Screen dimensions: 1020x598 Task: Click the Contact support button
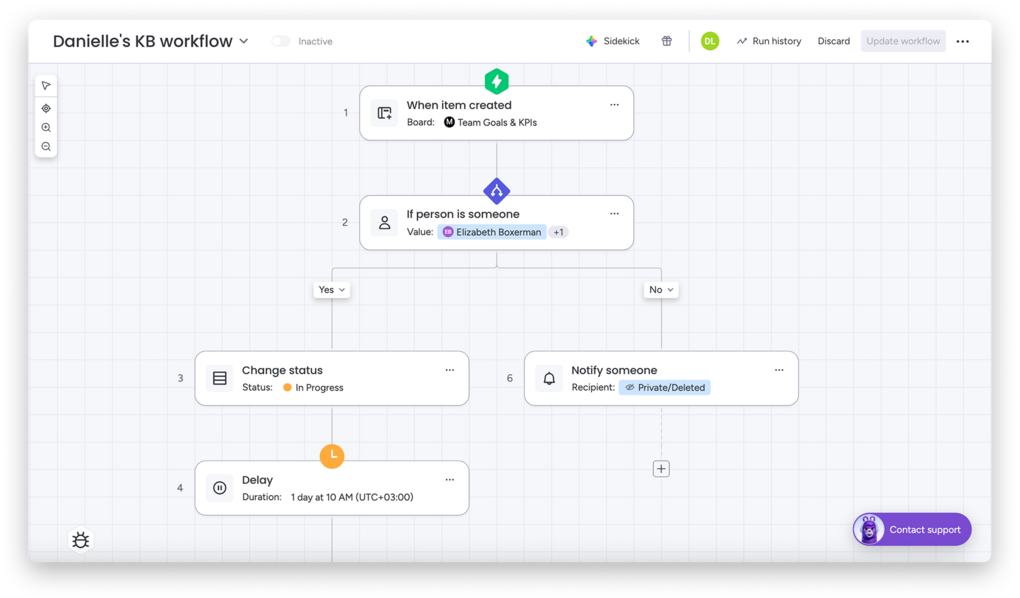click(x=912, y=530)
